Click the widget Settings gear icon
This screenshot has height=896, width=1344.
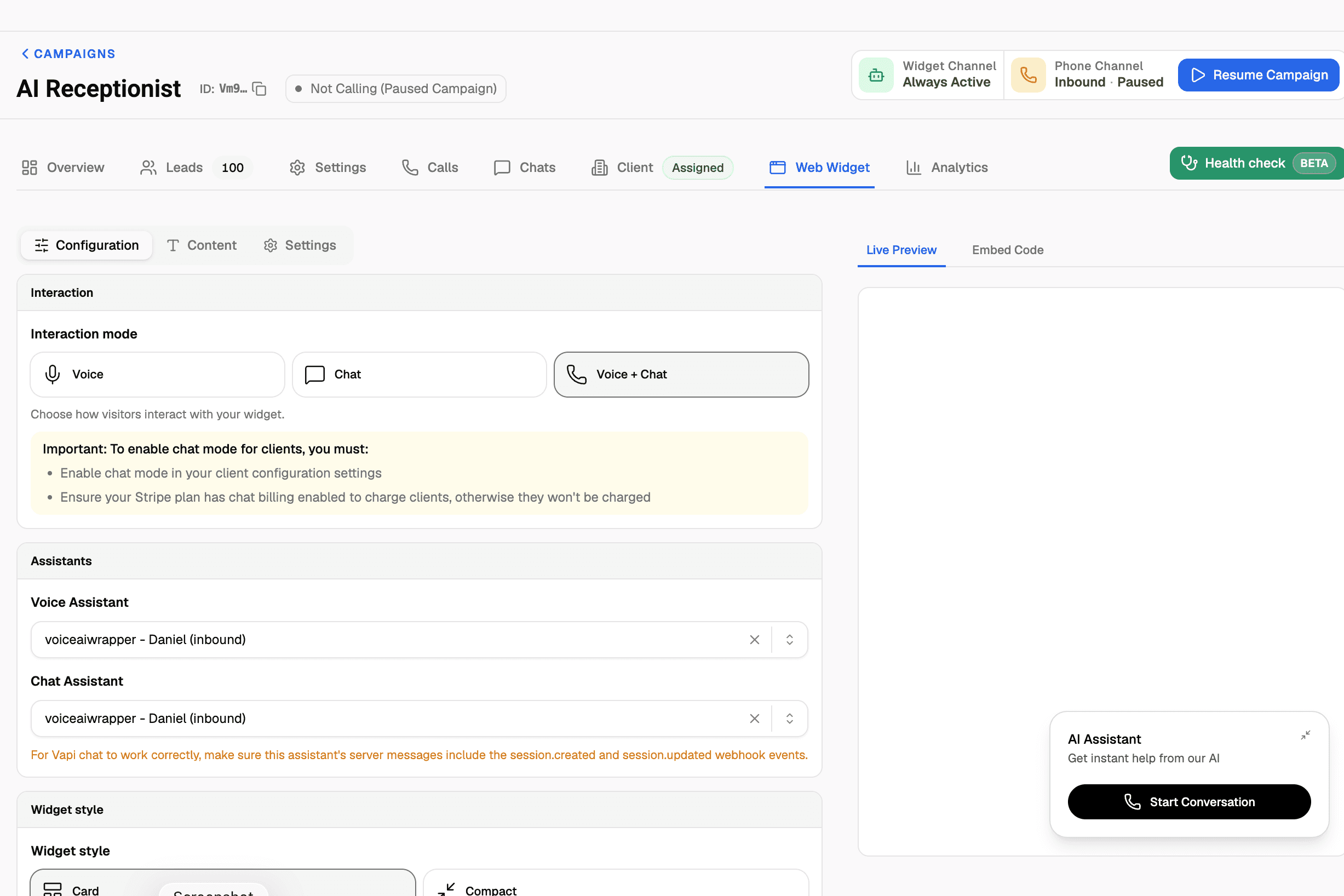tap(271, 245)
